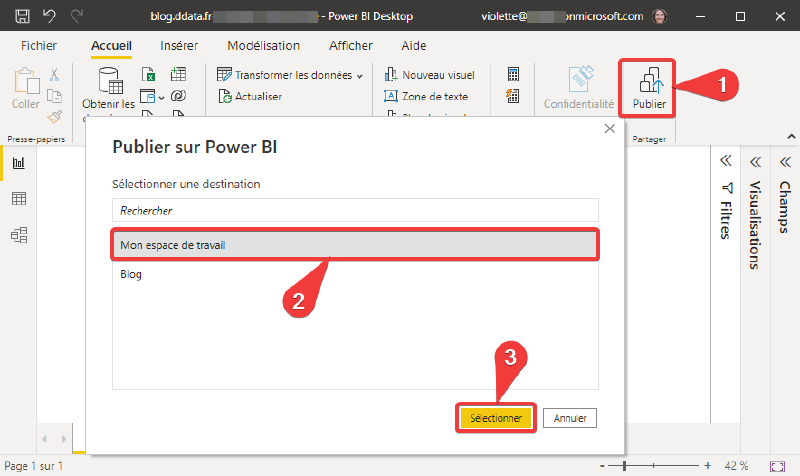The image size is (800, 476).
Task: Click the Dataverse source icon
Action: click(178, 95)
